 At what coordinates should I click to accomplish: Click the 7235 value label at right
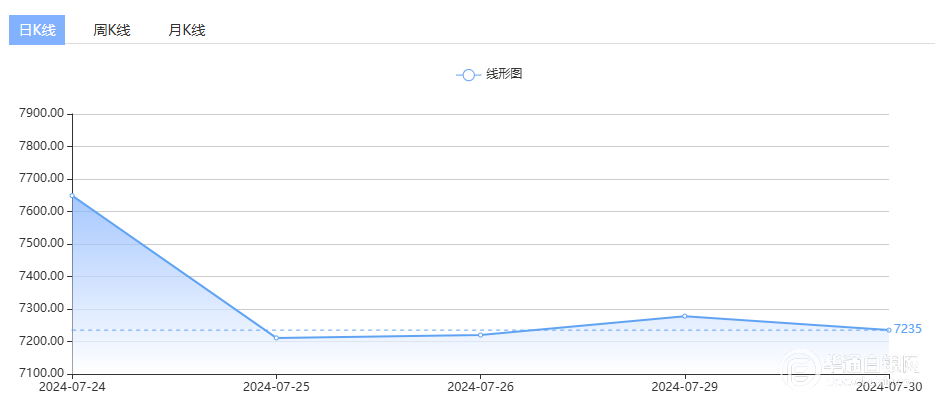point(908,329)
